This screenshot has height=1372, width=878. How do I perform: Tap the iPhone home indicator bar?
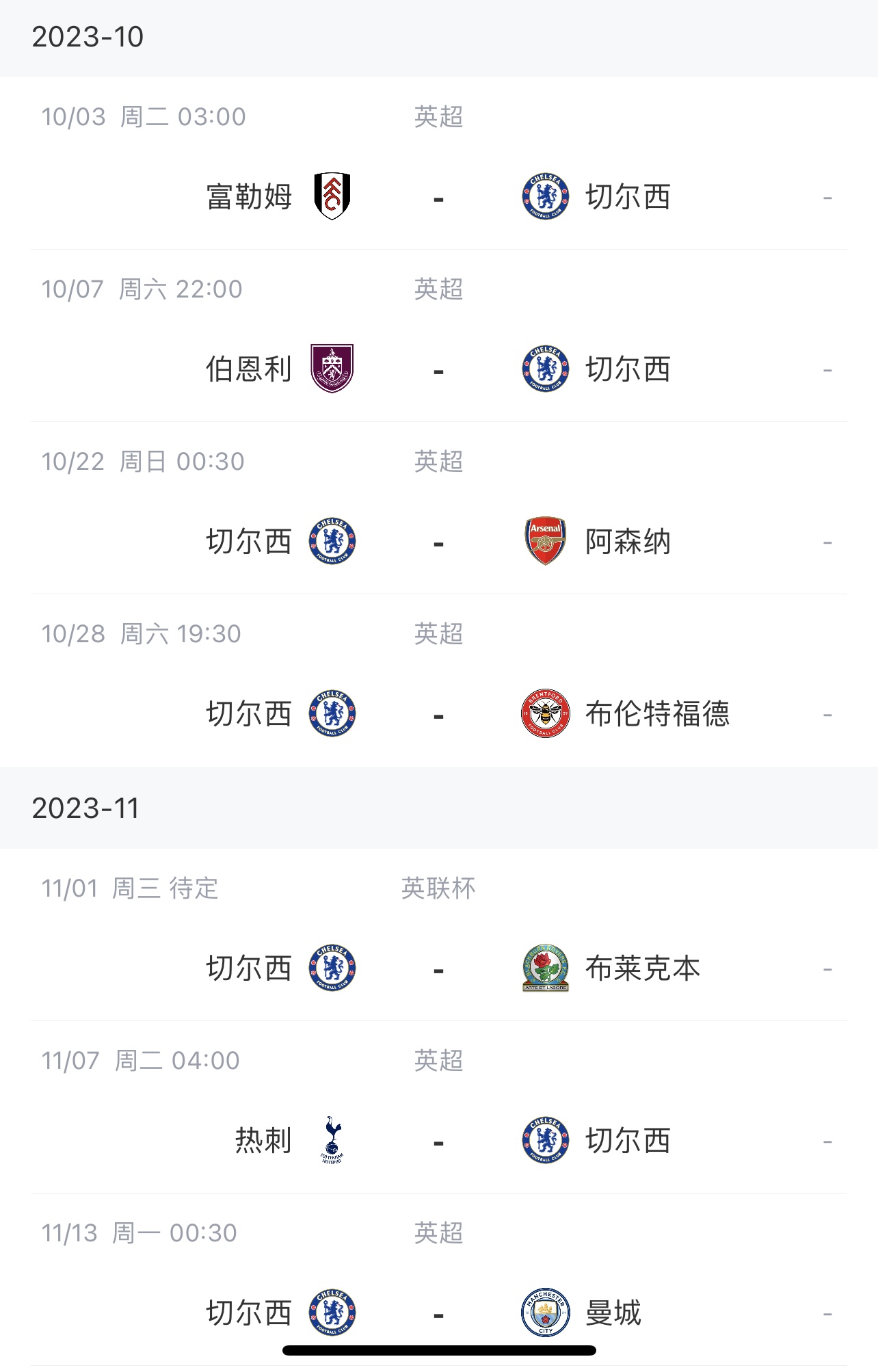[x=439, y=1351]
